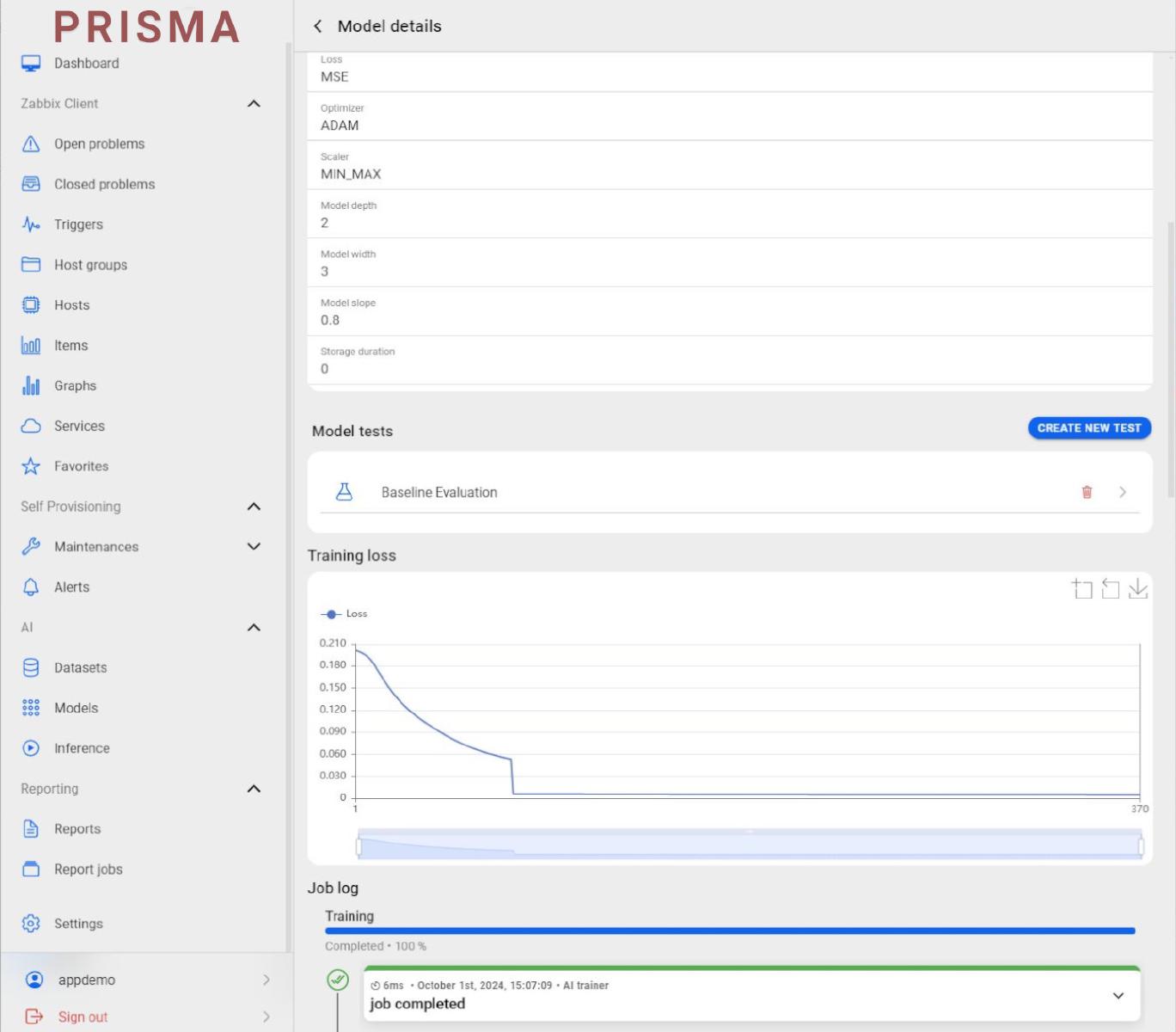Open the Hosts page

click(70, 304)
